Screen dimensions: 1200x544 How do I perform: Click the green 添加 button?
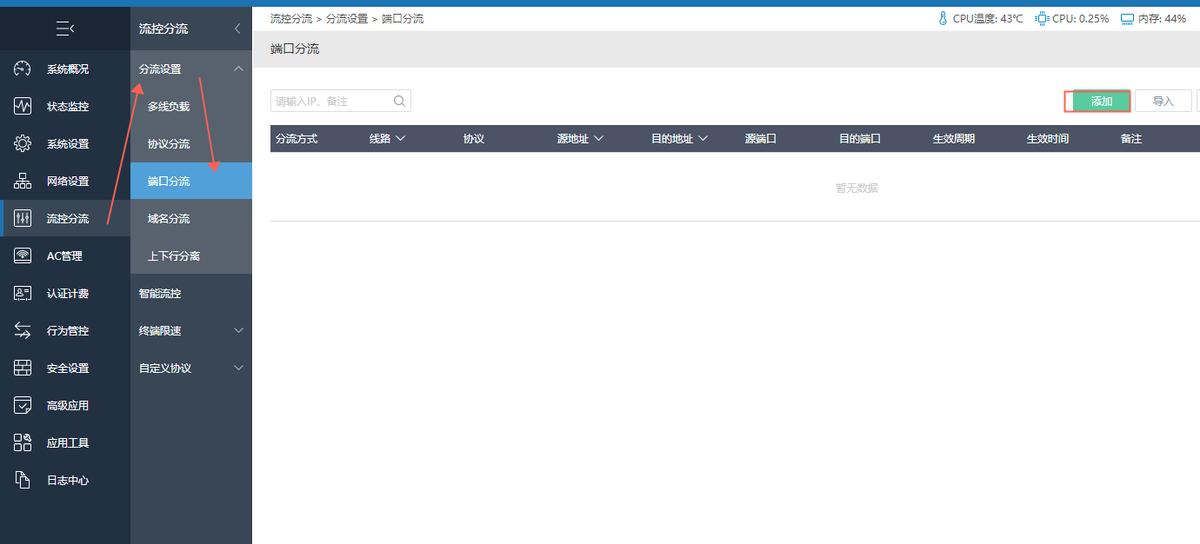tap(1101, 101)
